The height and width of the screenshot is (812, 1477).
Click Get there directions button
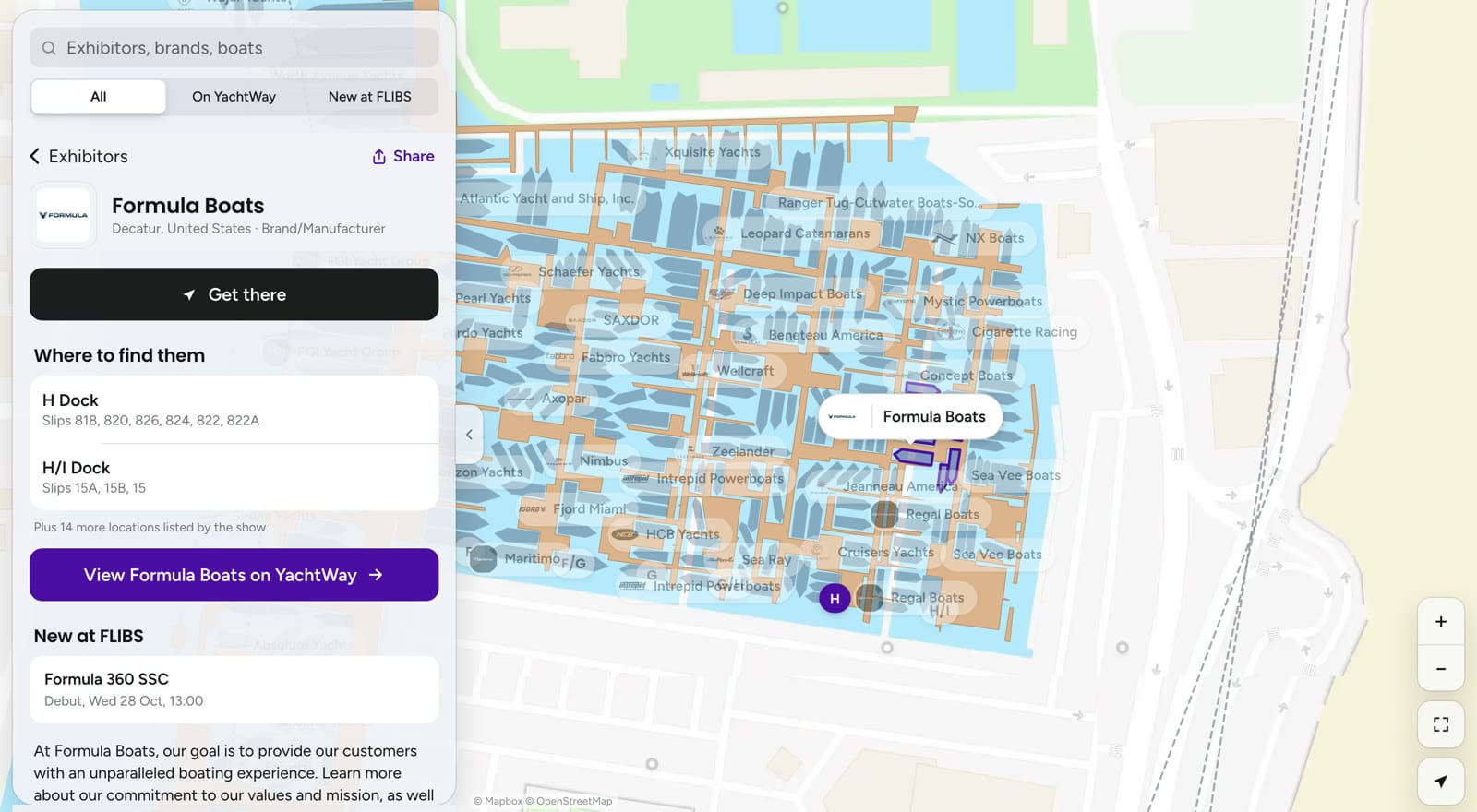(x=234, y=294)
